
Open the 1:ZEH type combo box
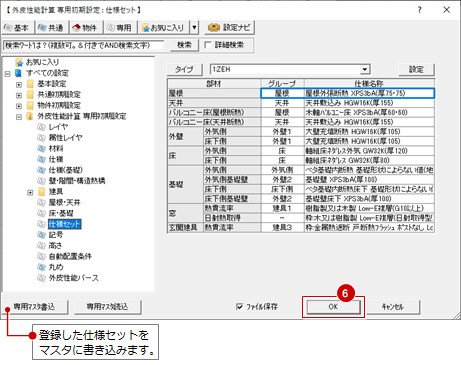[x=290, y=70]
